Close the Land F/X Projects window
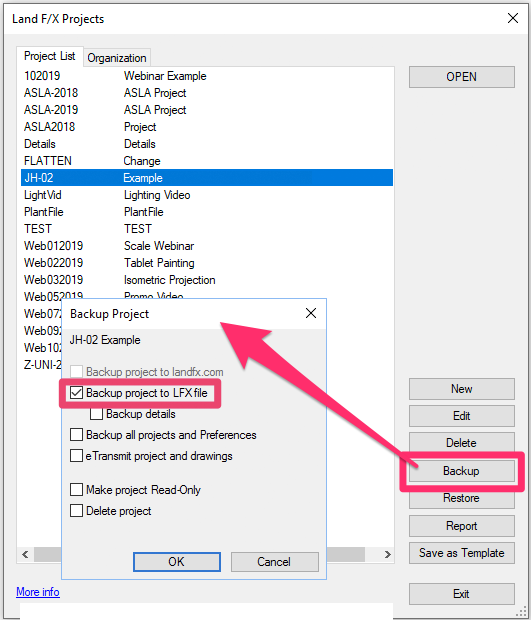 click(x=513, y=18)
